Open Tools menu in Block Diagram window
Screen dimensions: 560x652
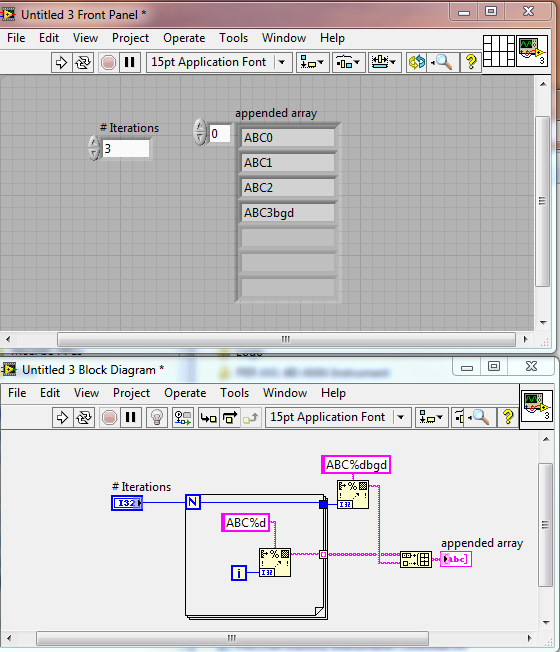click(234, 393)
